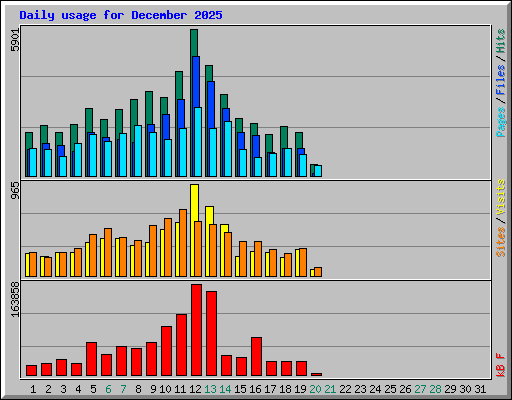Click the Visits legend label
Image resolution: width=512 pixels, height=400 pixels.
(x=501, y=198)
